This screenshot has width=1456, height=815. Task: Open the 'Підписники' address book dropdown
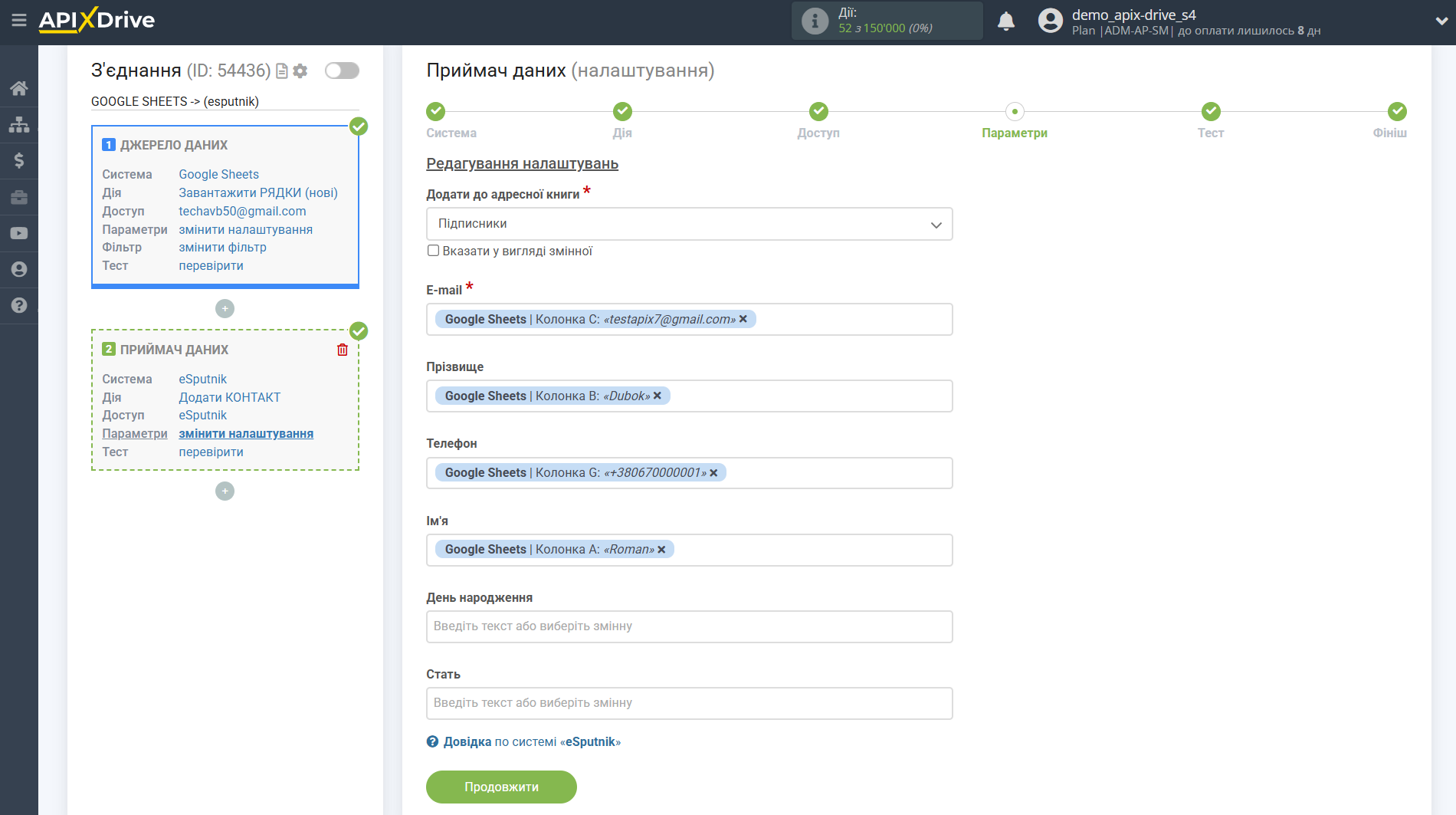click(689, 224)
